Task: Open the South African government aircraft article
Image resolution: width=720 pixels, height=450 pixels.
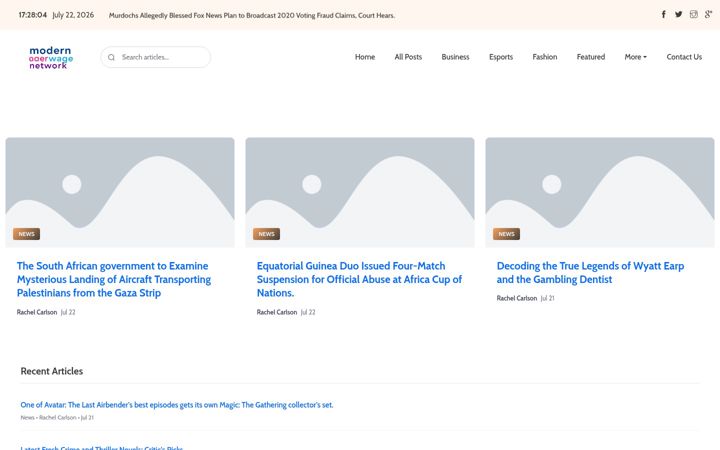Action: [x=114, y=279]
